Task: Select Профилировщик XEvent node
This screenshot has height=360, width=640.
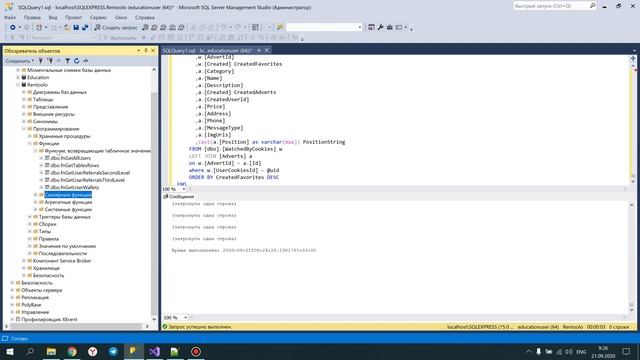Action: [x=49, y=320]
